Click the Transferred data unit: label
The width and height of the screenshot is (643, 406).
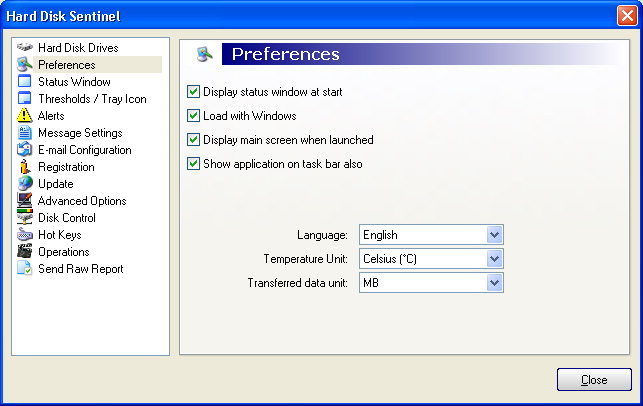click(x=297, y=283)
